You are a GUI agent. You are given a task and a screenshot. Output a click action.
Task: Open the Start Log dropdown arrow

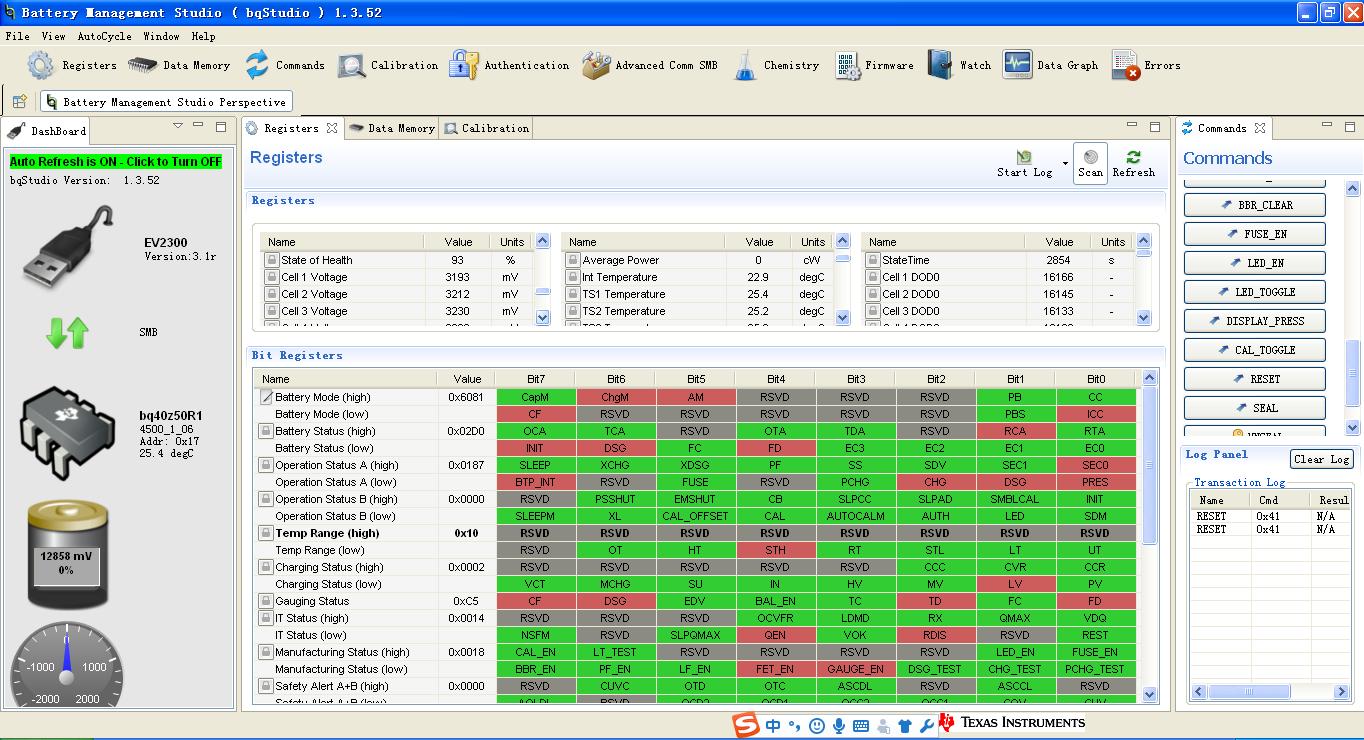click(x=1065, y=163)
